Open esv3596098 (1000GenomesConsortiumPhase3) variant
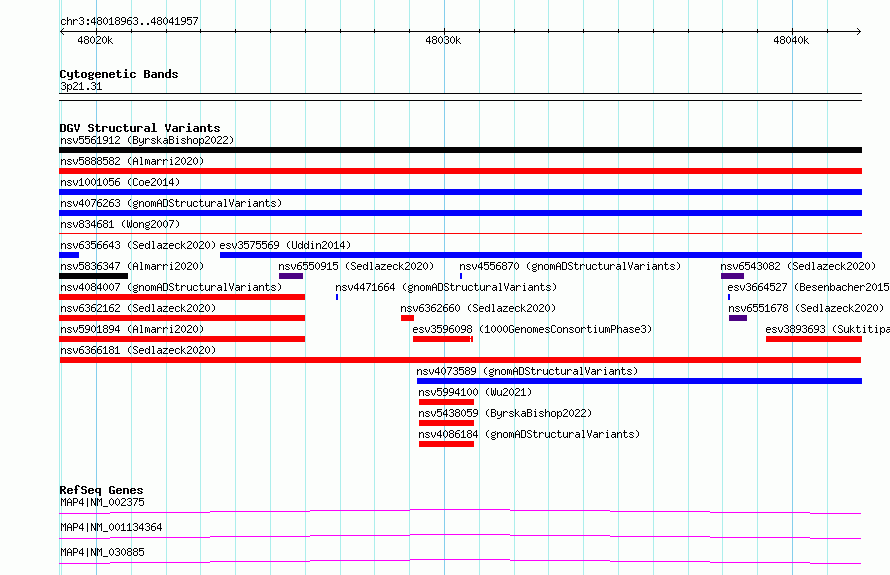 (532, 329)
